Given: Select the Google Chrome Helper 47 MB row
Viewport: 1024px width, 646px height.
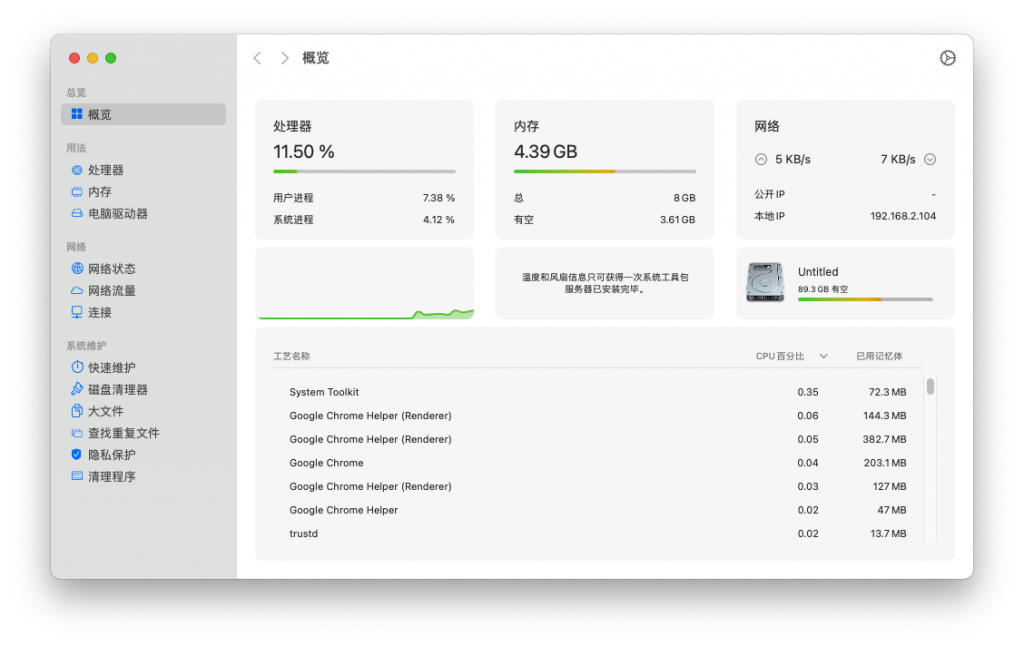Looking at the screenshot, I should 598,509.
